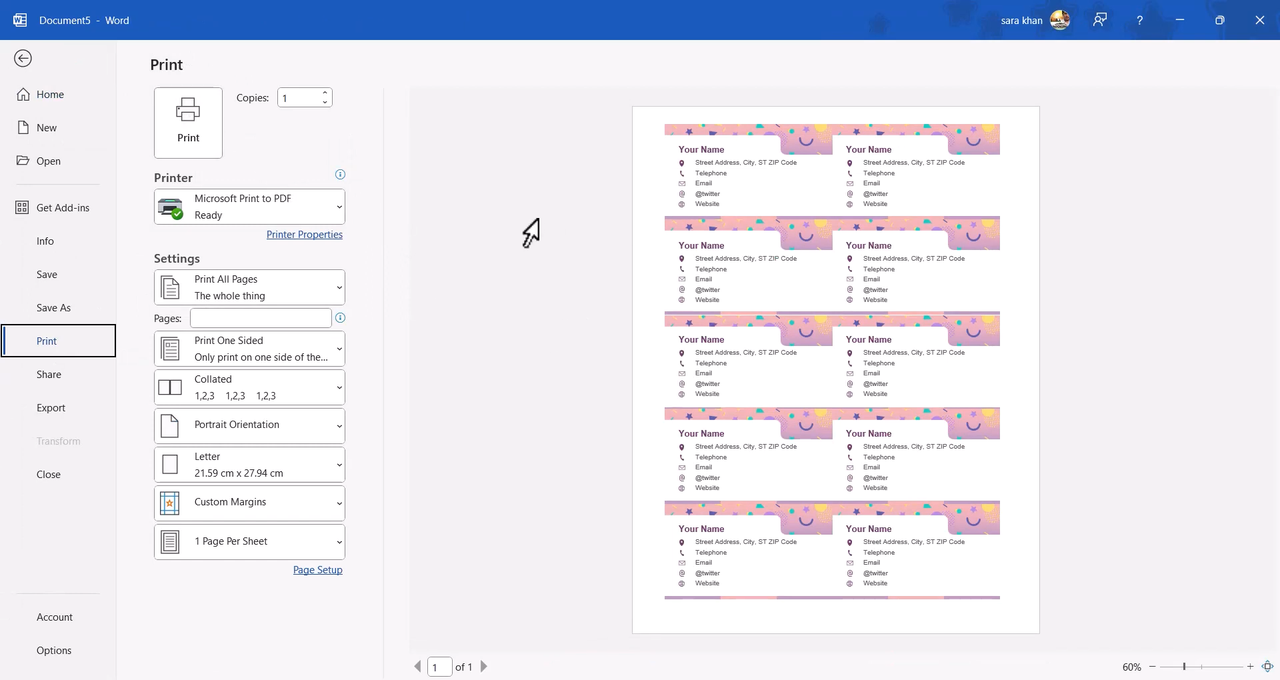
Task: Open Word Options from the sidebar
Action: point(58,650)
